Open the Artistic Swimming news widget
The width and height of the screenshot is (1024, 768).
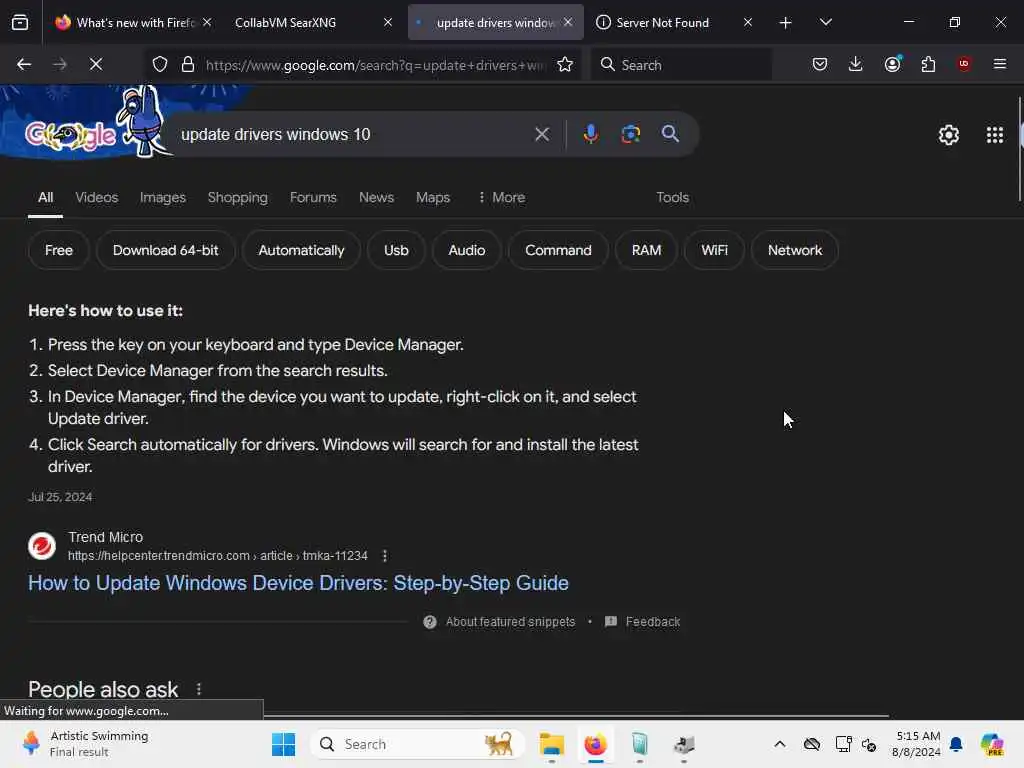[x=85, y=744]
